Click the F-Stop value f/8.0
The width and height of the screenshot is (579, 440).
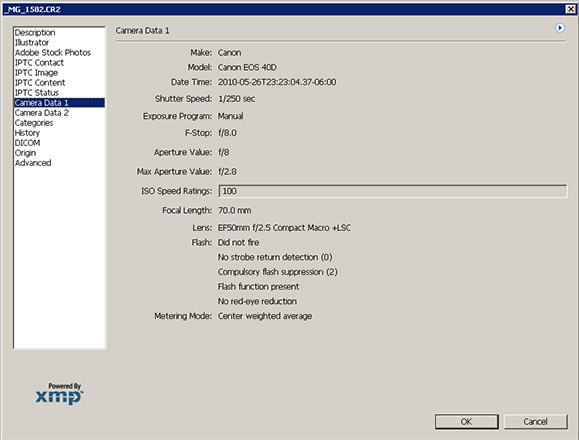pyautogui.click(x=227, y=133)
